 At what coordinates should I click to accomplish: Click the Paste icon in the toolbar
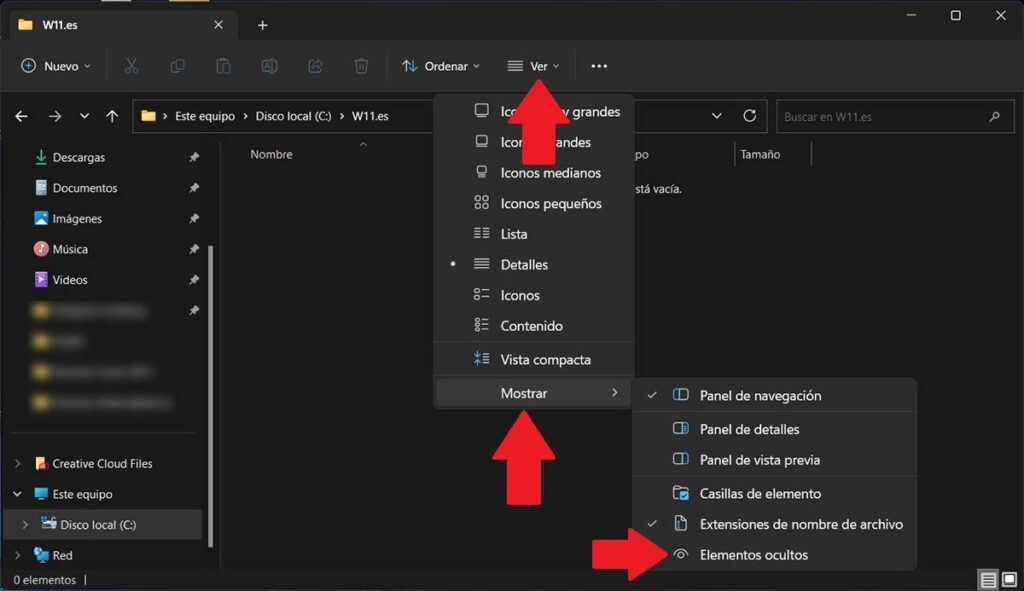click(x=223, y=65)
